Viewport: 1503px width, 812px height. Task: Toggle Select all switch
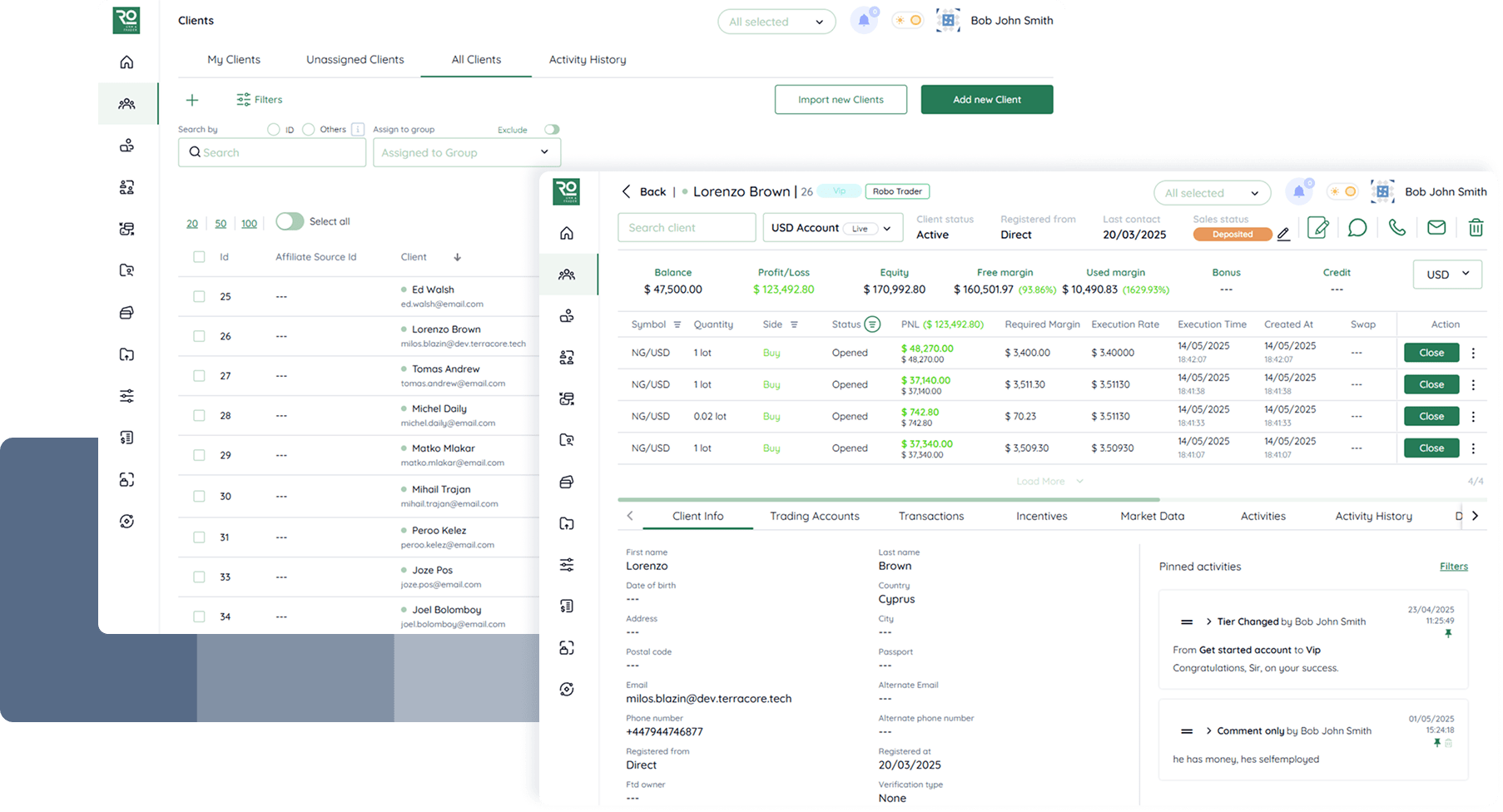pyautogui.click(x=290, y=221)
